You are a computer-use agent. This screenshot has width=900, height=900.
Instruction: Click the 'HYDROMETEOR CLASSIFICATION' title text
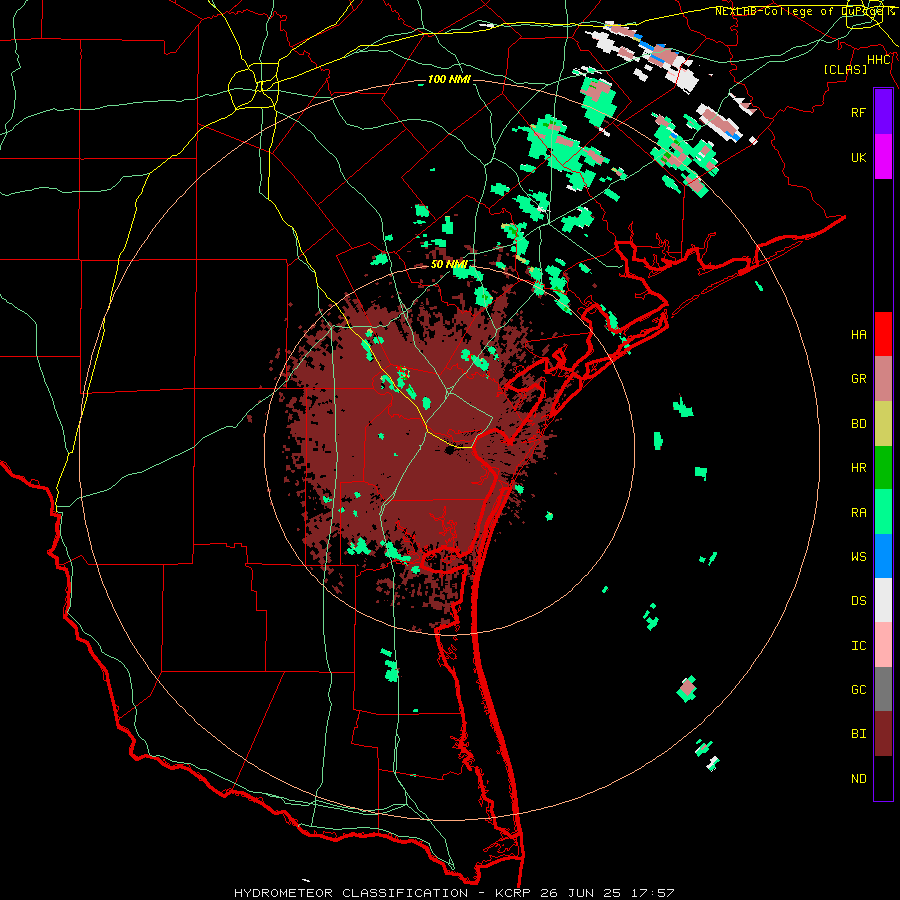(351, 893)
